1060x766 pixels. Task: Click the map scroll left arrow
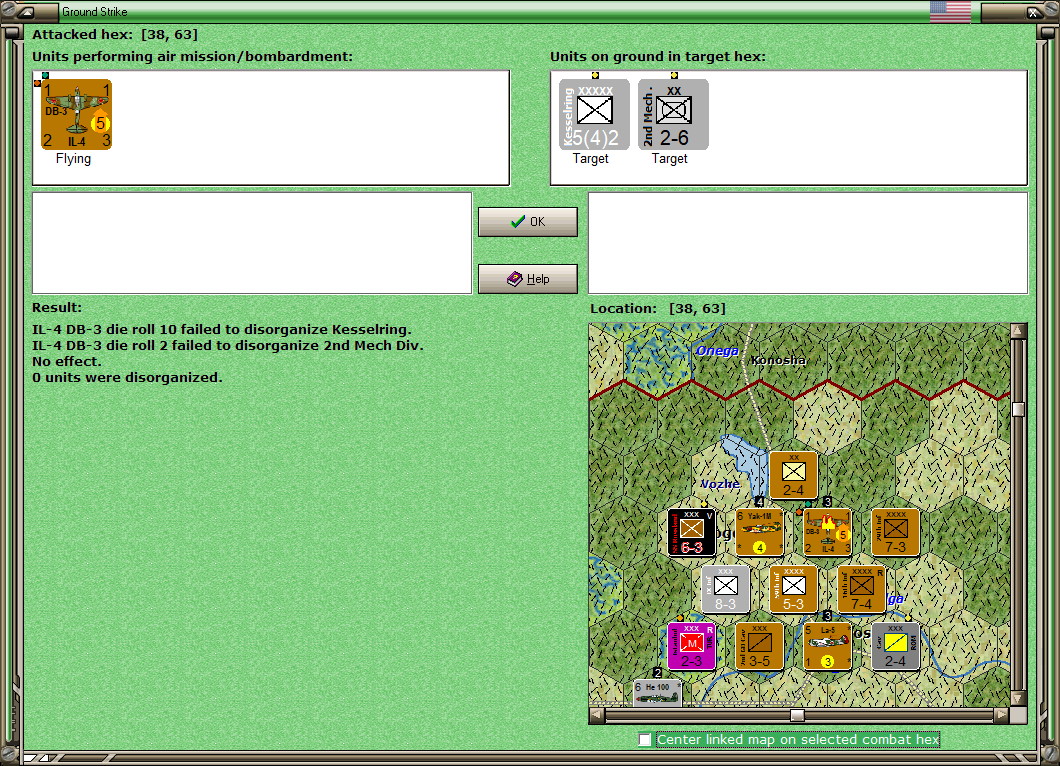tap(596, 715)
